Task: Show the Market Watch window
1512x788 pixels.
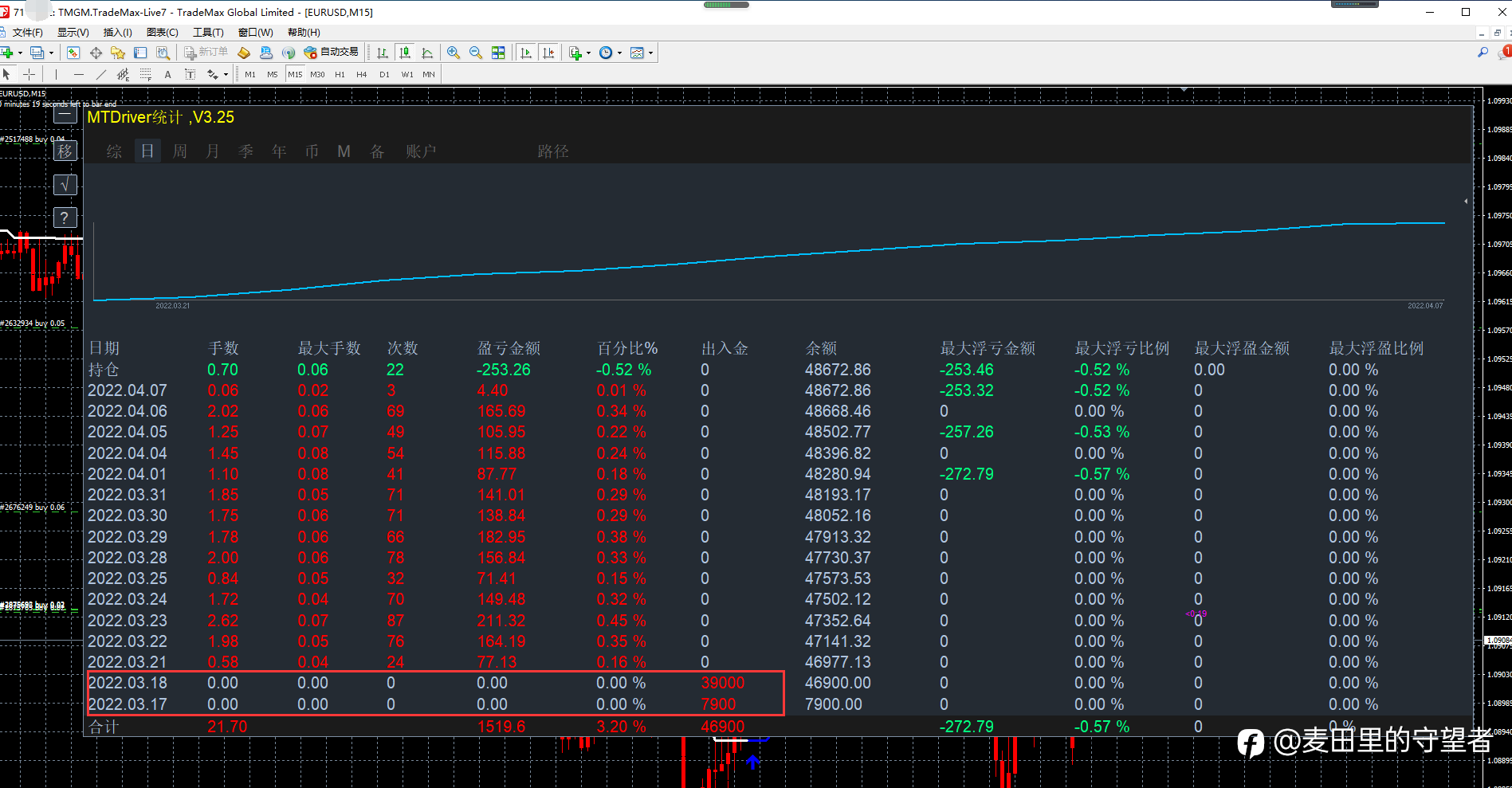Action: point(73,53)
